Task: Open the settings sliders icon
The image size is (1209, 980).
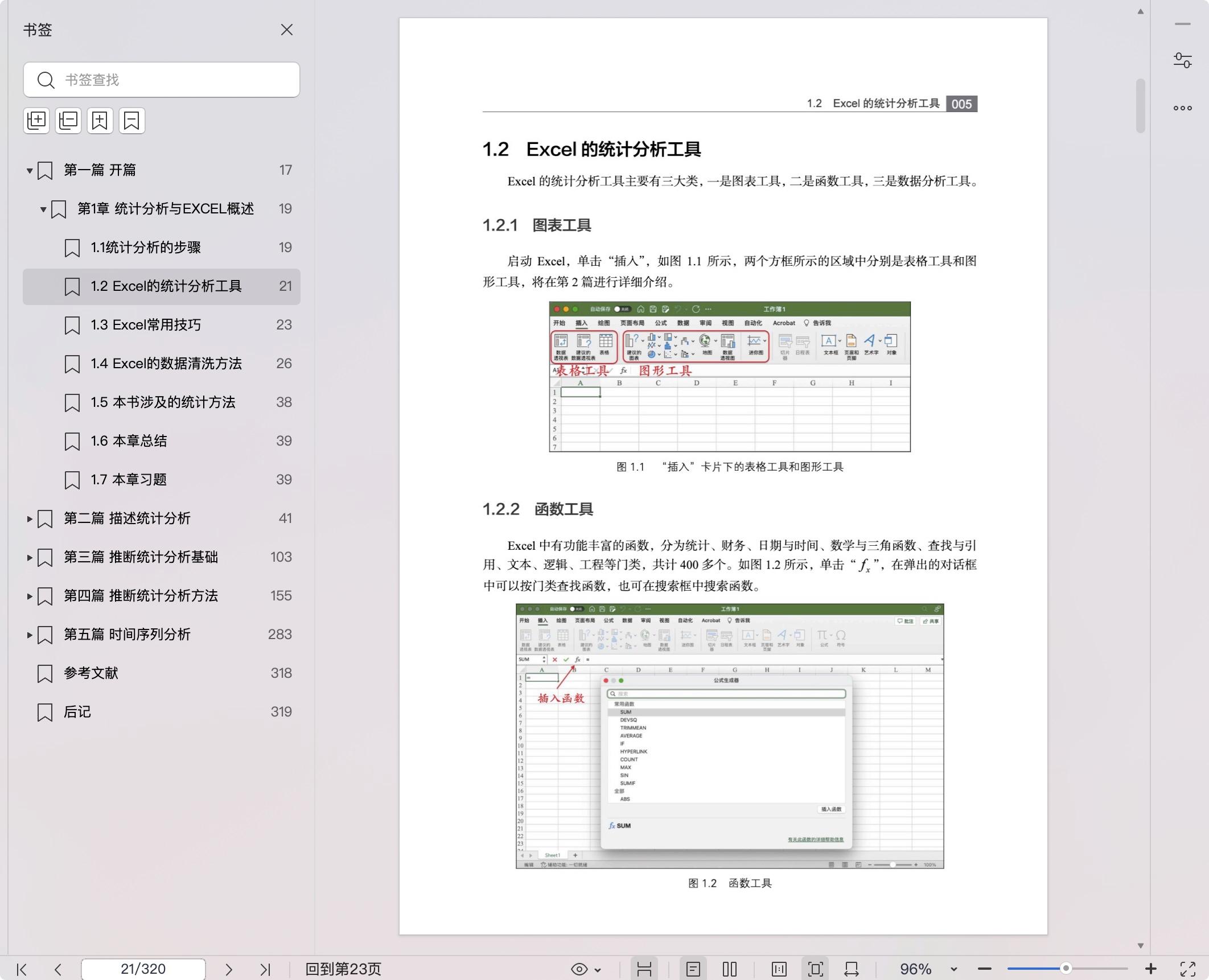Action: click(x=1183, y=60)
